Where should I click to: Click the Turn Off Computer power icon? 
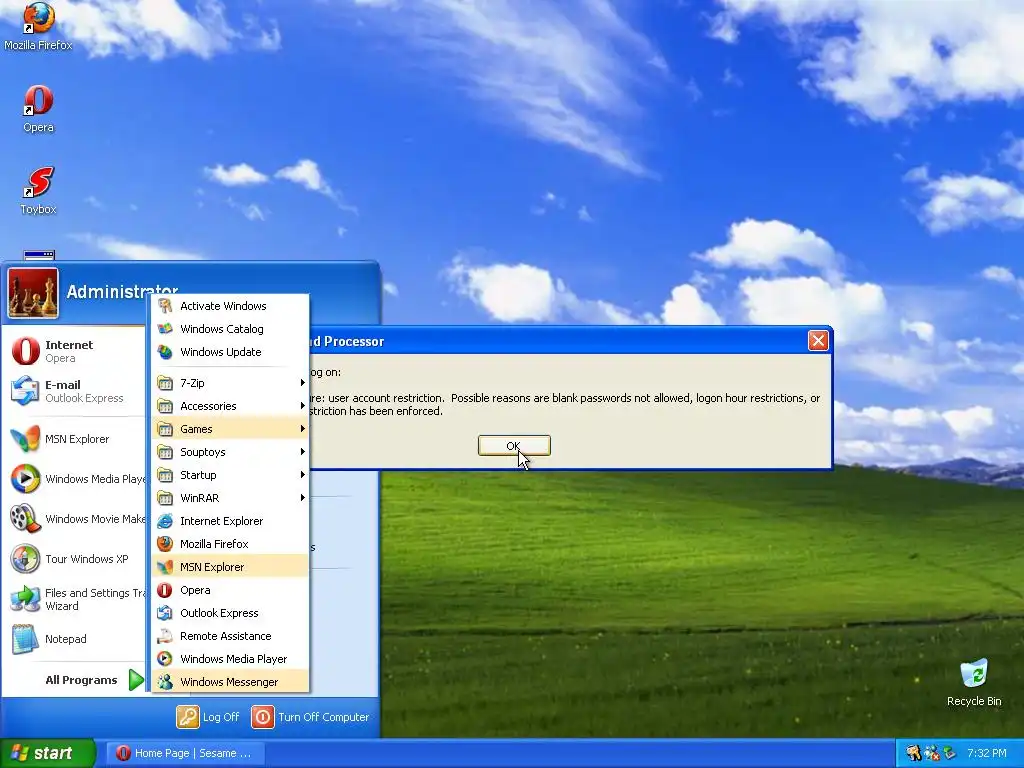coord(263,716)
